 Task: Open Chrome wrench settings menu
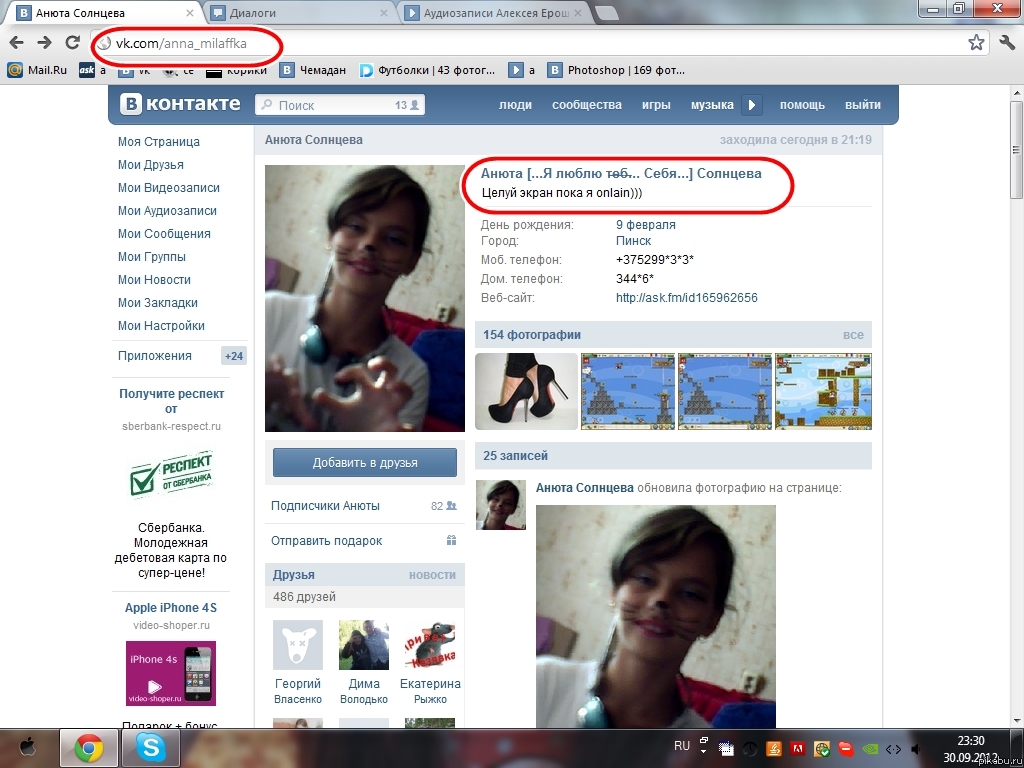click(1007, 43)
